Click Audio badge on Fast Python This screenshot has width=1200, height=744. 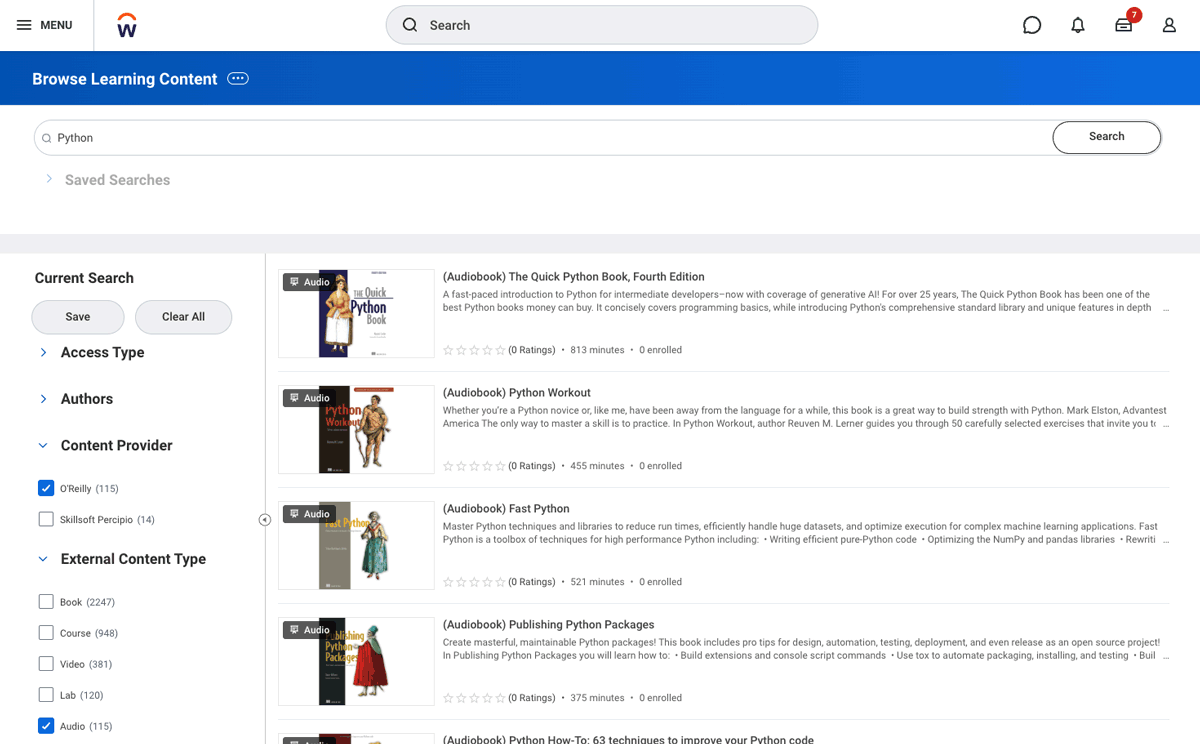[x=308, y=514]
